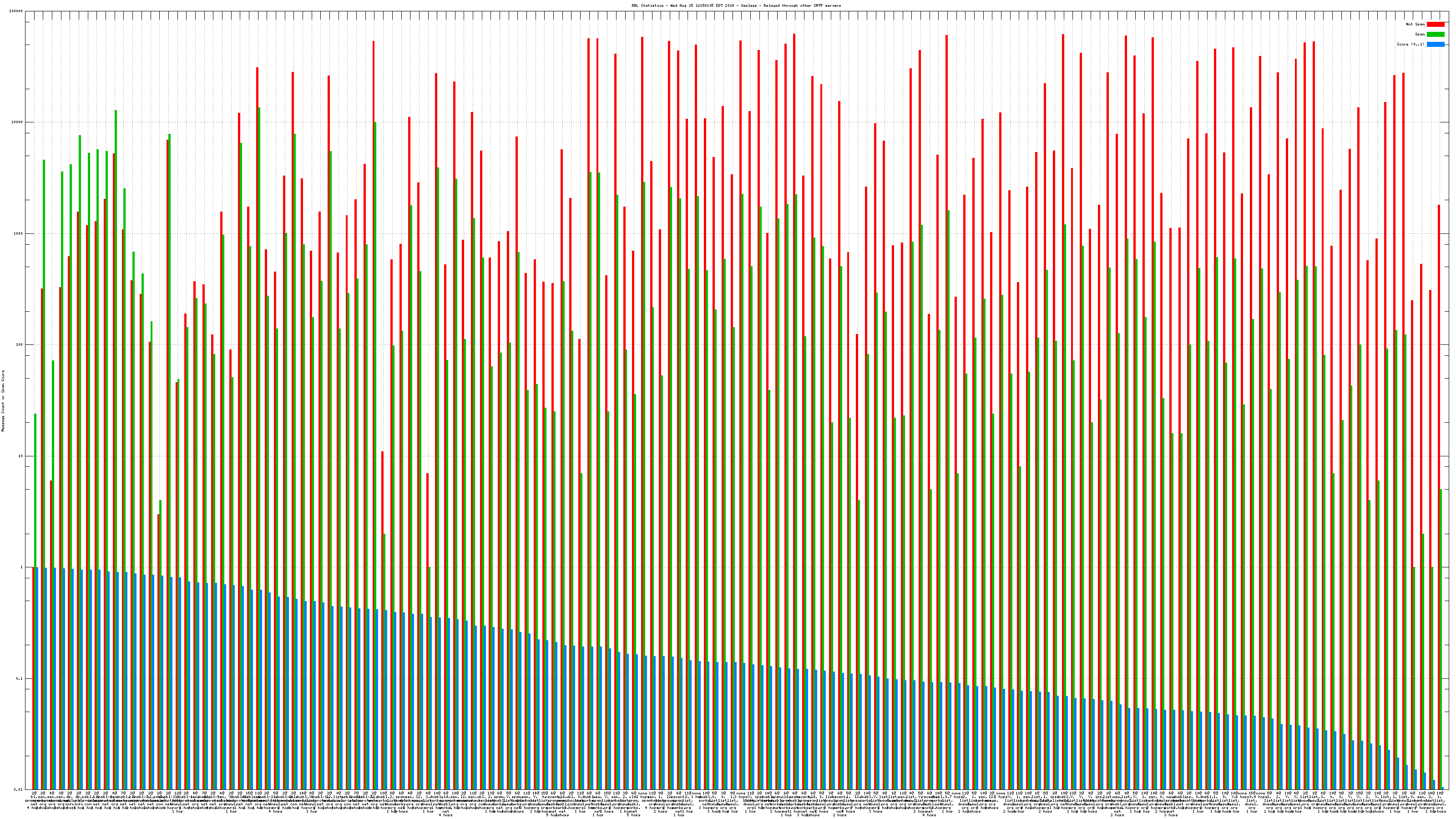The width and height of the screenshot is (1456, 819).
Task: Click the RBL Statistics chart title
Action: (x=736, y=5)
